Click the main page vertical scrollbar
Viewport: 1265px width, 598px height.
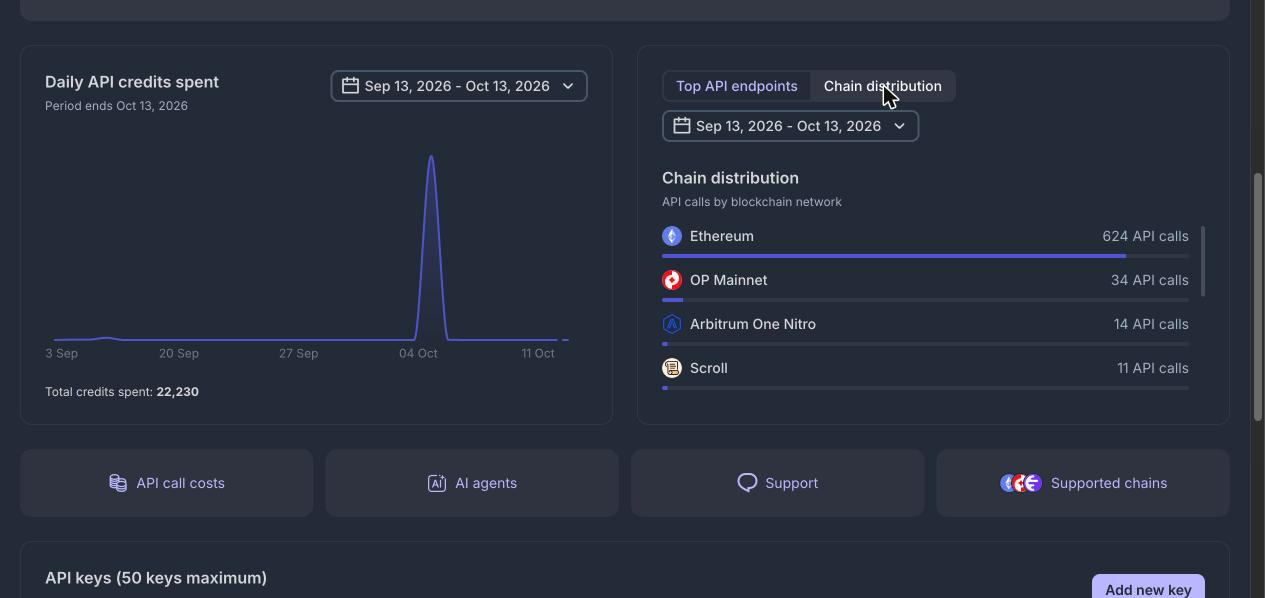click(x=1258, y=297)
